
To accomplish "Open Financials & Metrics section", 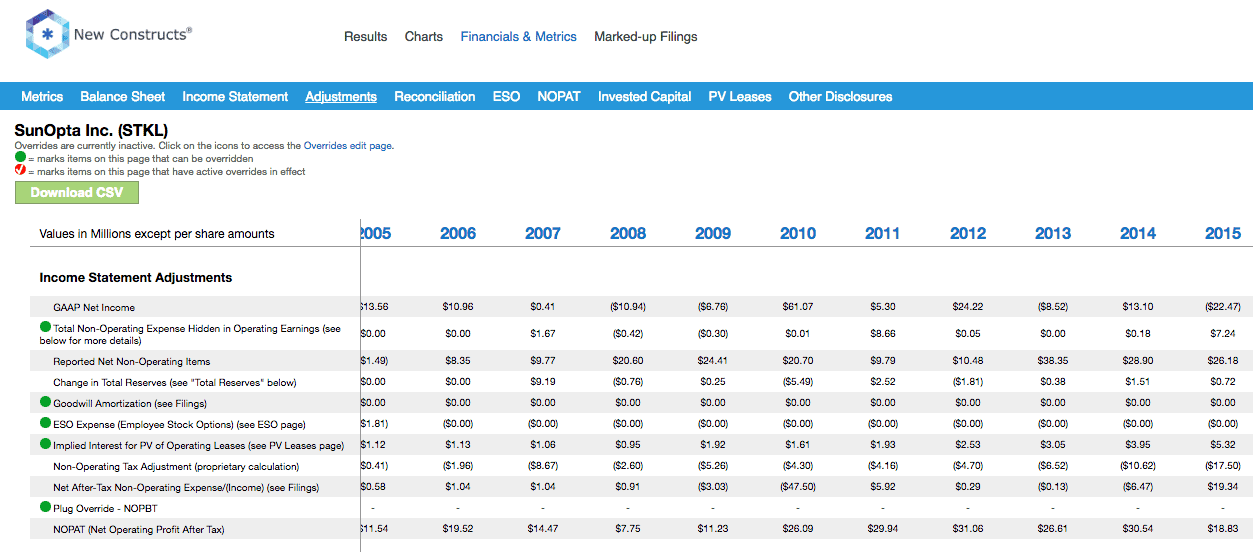I will pos(518,36).
